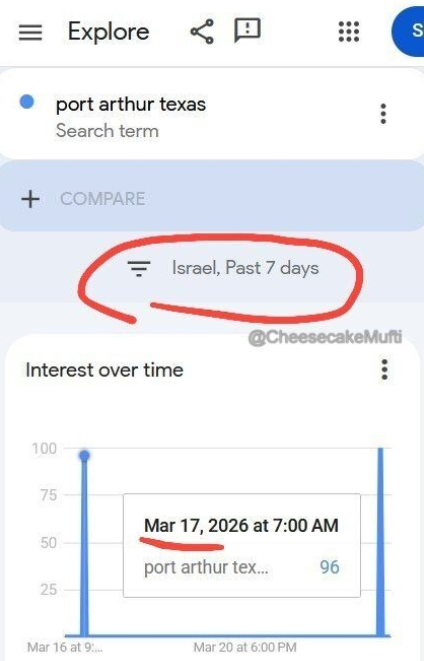424x661 pixels.
Task: Click the Search term subtitle text
Action: (x=107, y=131)
